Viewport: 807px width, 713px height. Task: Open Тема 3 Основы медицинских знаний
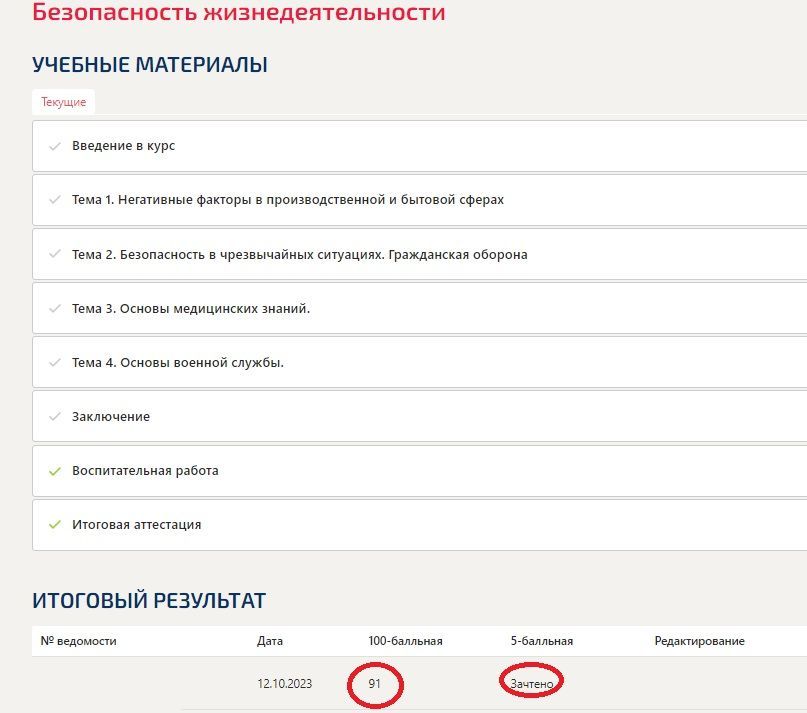(419, 308)
